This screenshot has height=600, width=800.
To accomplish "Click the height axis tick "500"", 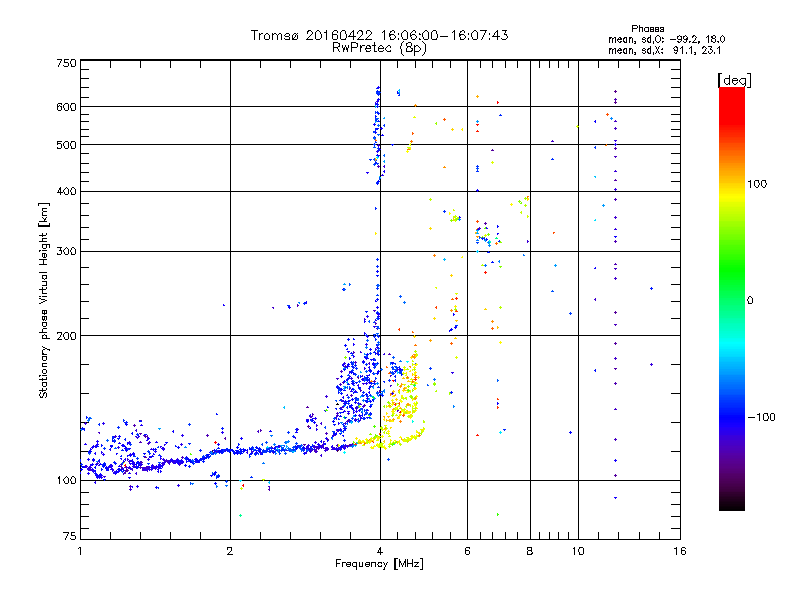I will [66, 145].
